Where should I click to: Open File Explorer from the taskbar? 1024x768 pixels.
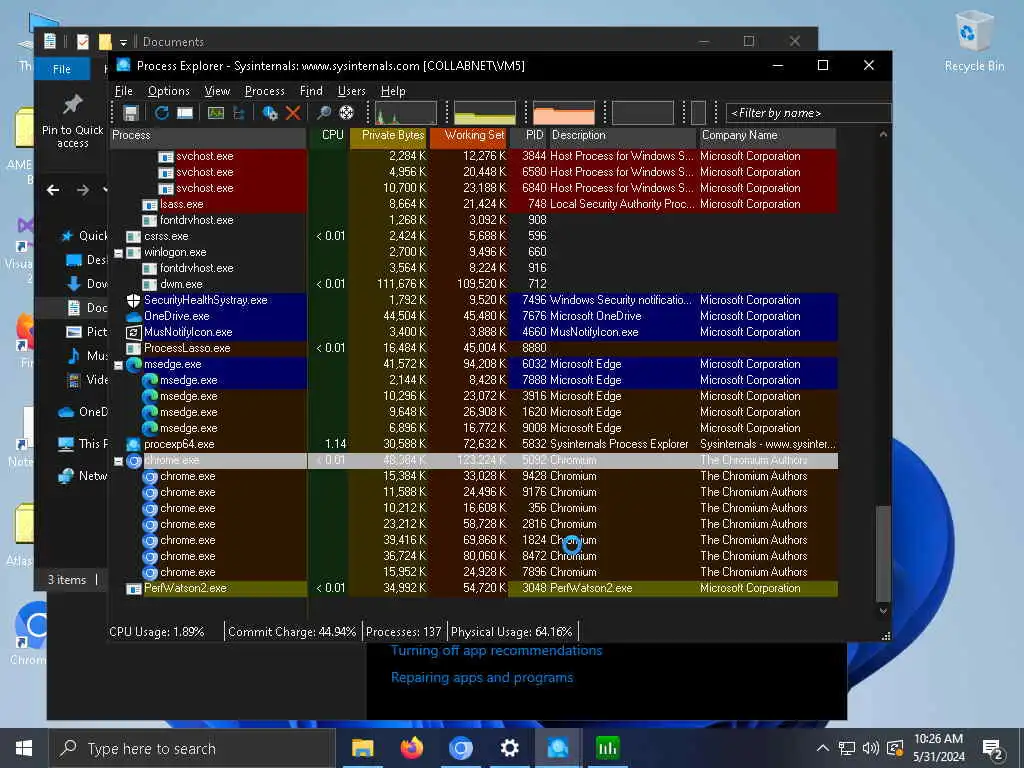[x=362, y=748]
